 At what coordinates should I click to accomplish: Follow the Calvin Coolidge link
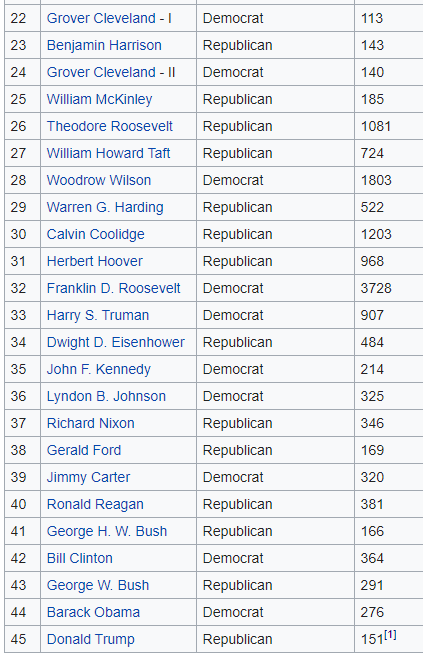click(x=95, y=234)
